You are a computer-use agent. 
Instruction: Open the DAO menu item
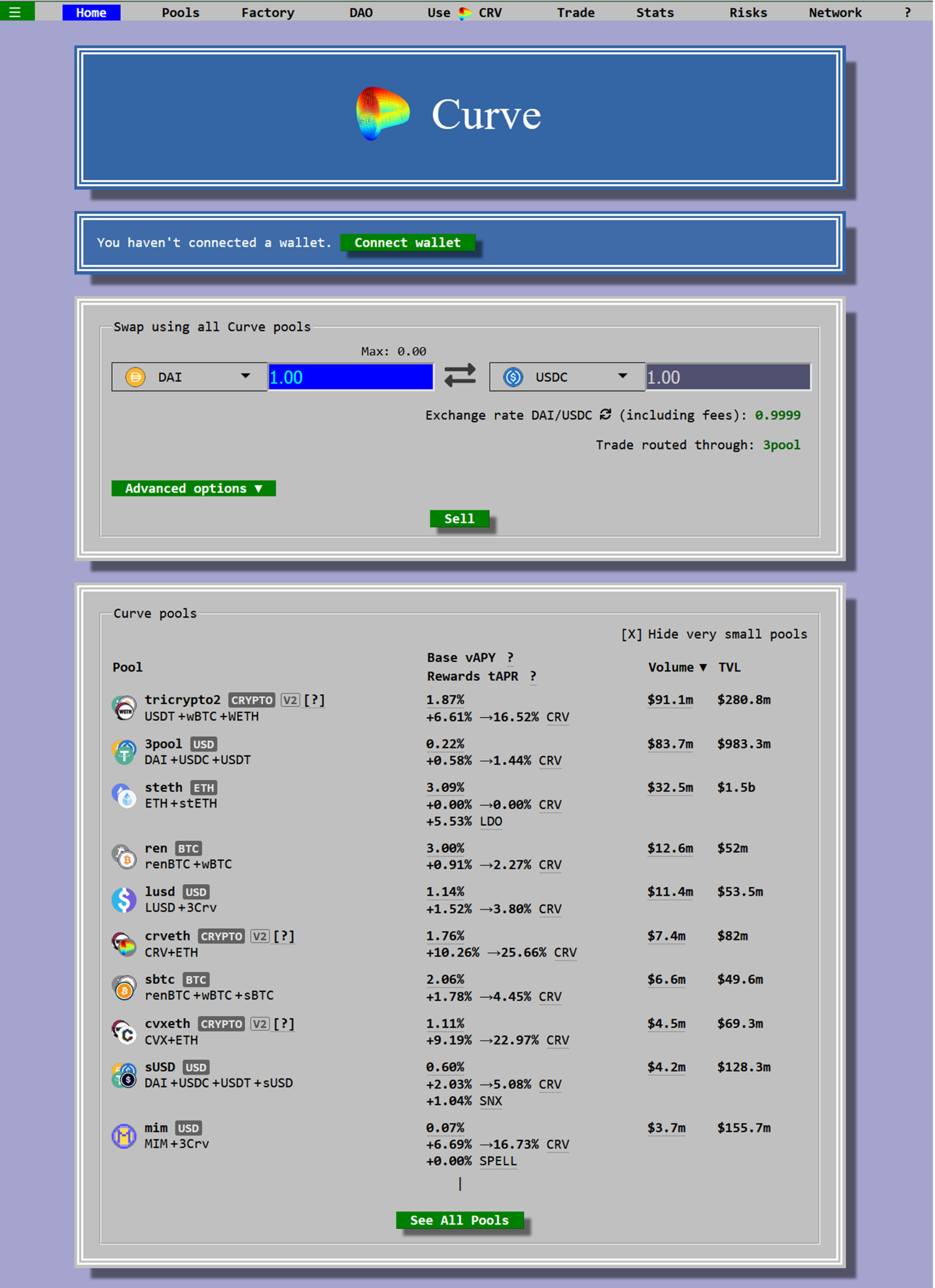coord(361,13)
